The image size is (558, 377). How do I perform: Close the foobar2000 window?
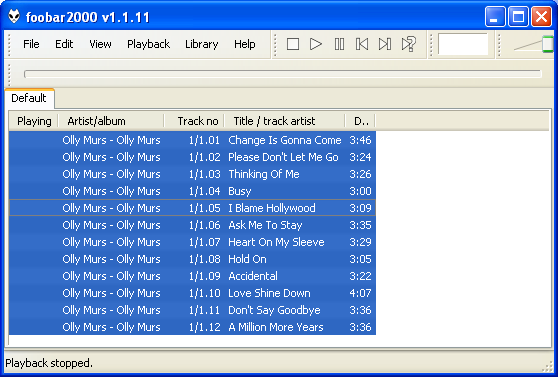[541, 17]
